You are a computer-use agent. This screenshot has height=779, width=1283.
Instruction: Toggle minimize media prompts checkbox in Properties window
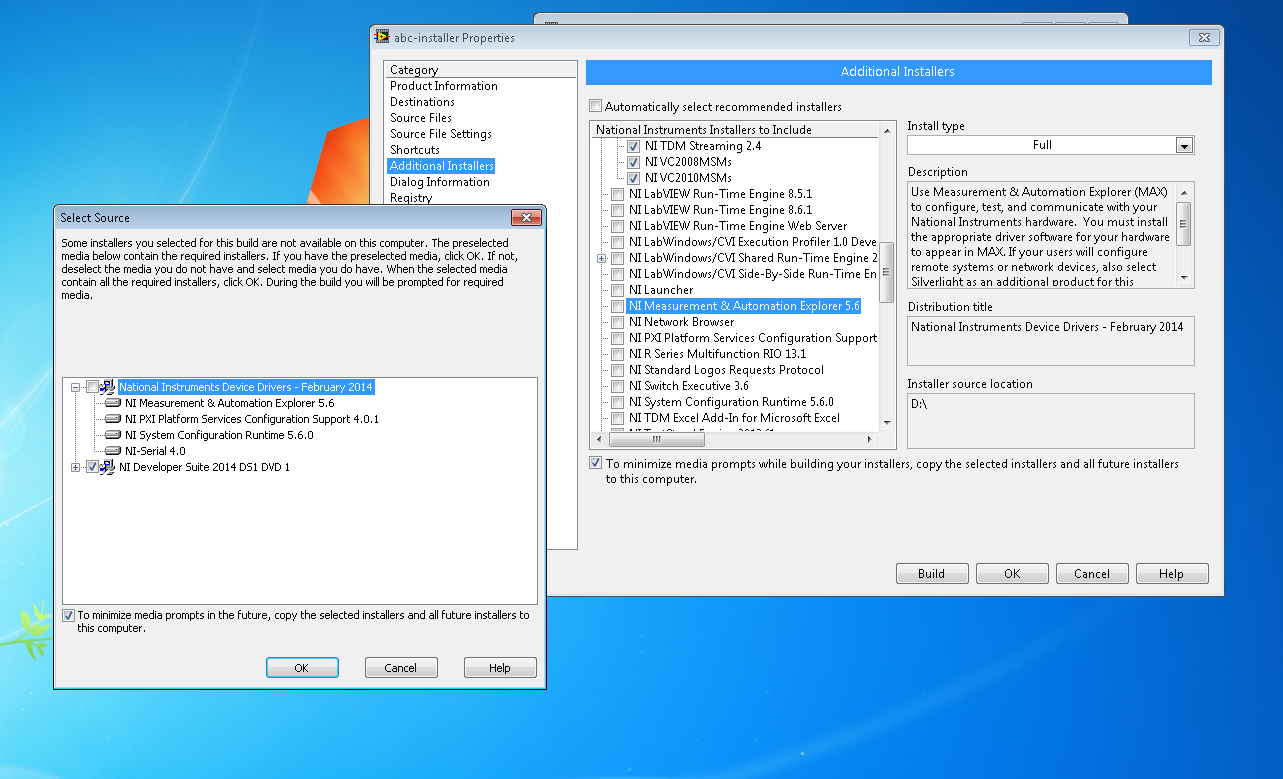click(596, 463)
